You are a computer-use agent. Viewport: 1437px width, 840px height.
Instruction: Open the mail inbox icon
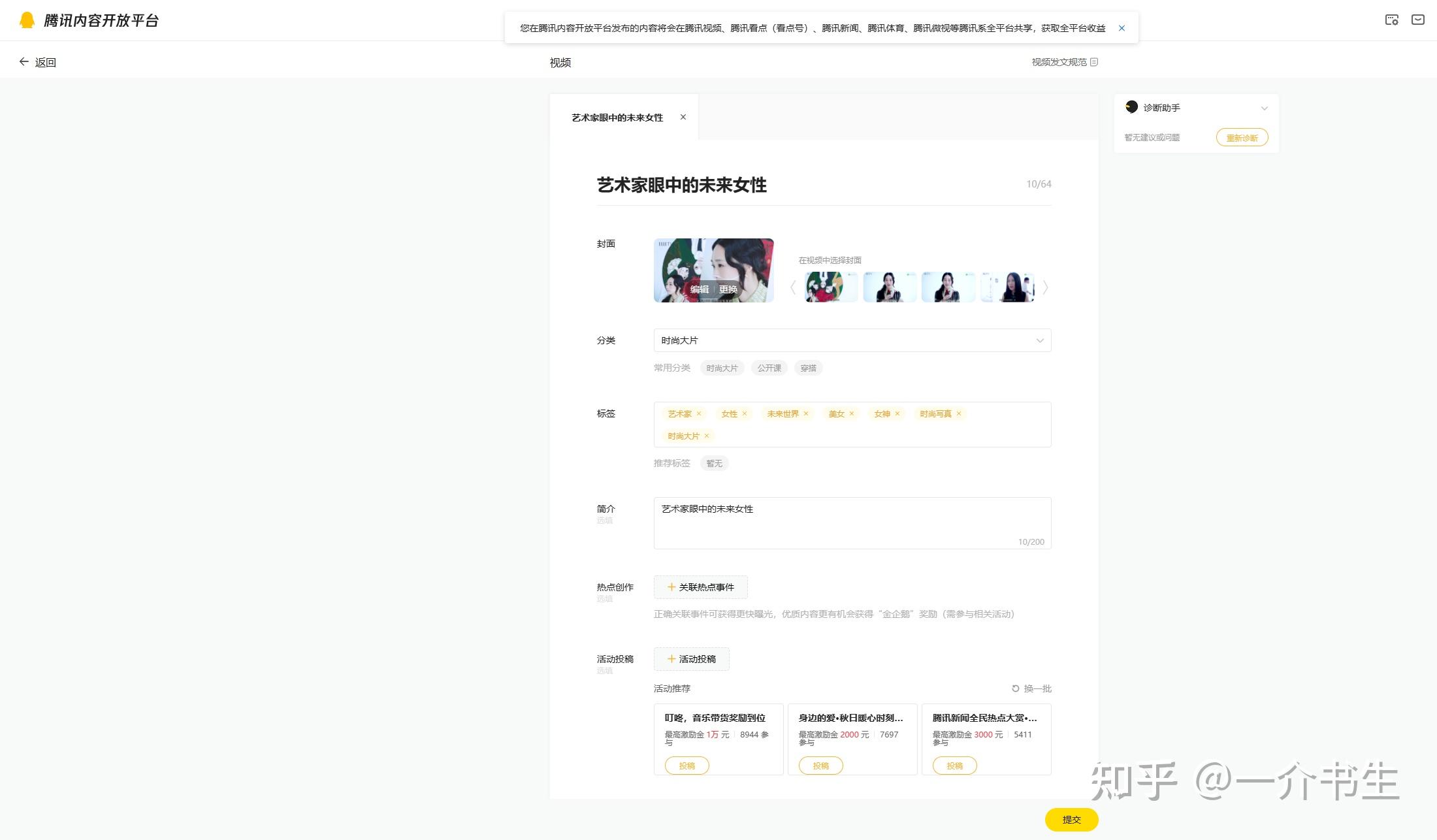(1417, 20)
